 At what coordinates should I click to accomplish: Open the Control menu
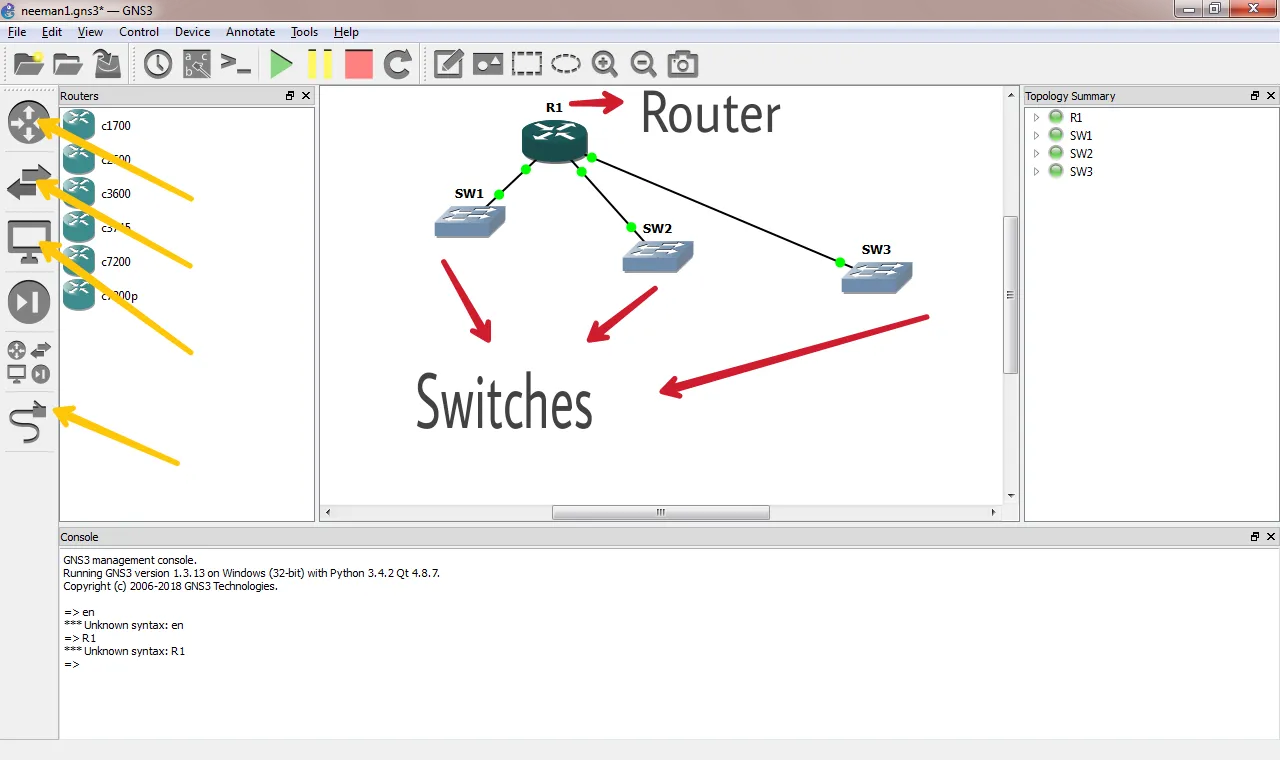click(x=139, y=32)
